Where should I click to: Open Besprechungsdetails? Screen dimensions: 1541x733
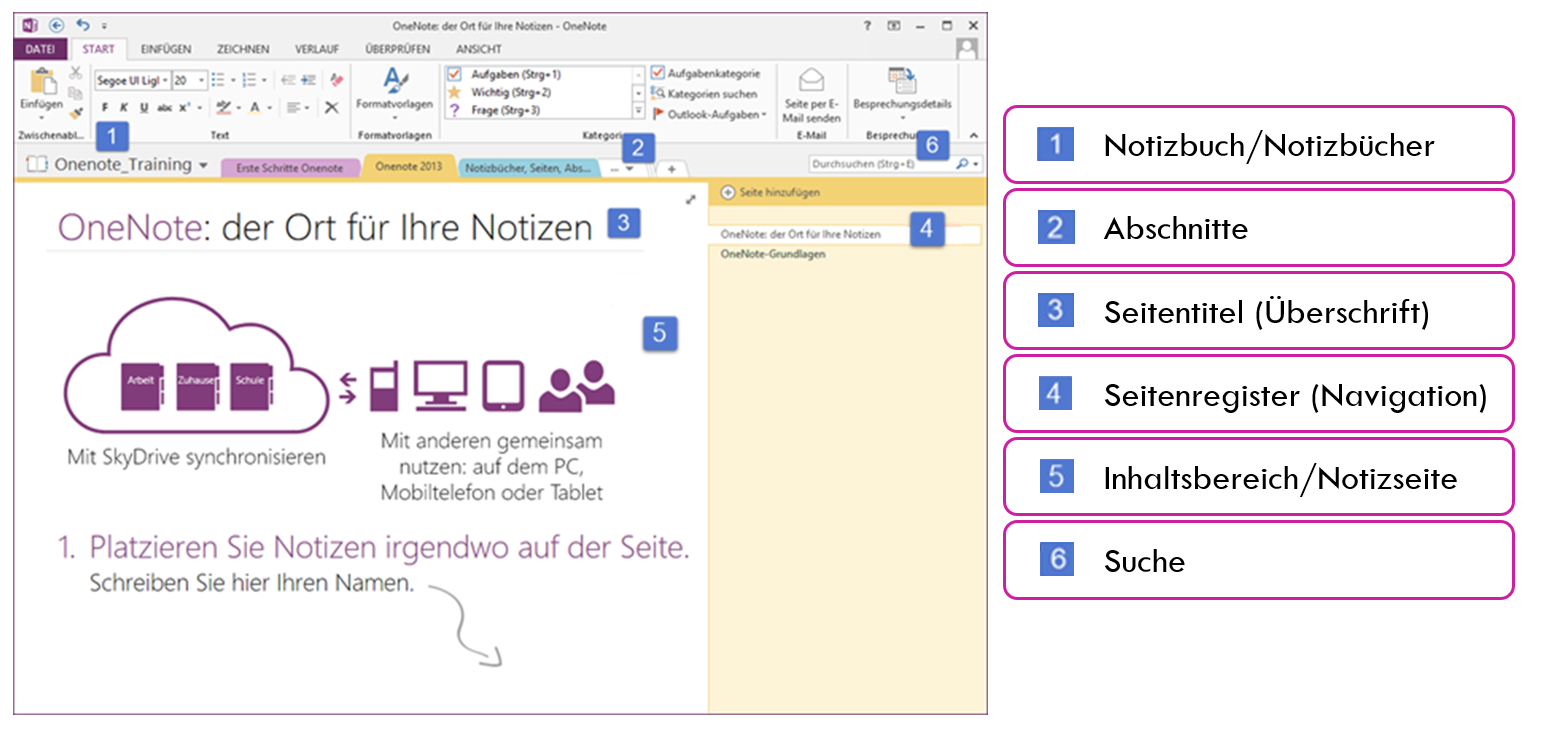click(902, 92)
